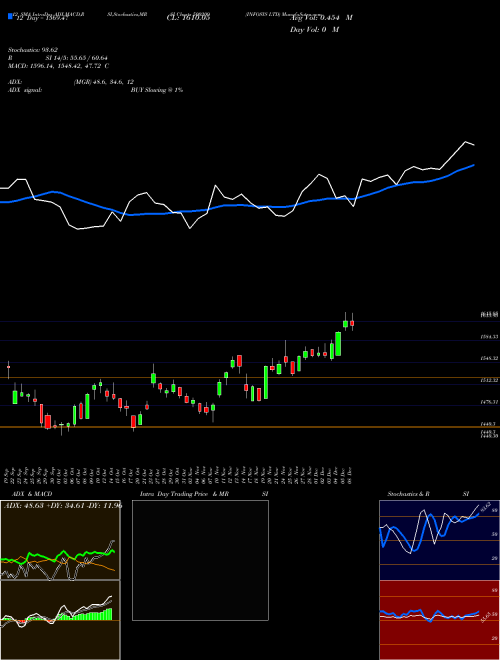Viewport: 500px width, 660px height.
Task: Click the last red candlestick on the chart
Action: 352,323
